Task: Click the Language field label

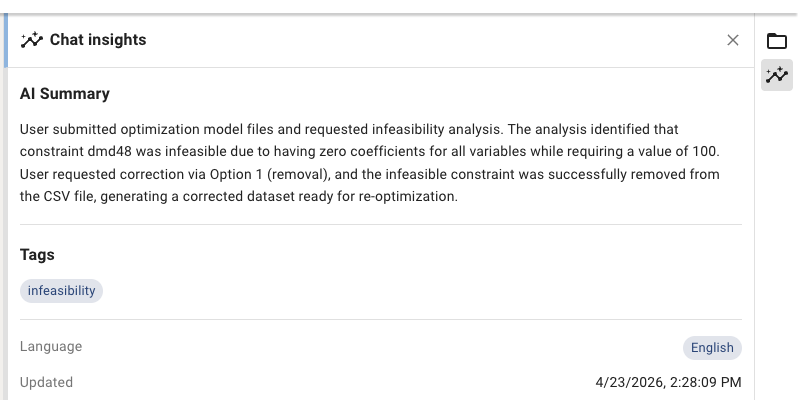Action: point(51,347)
